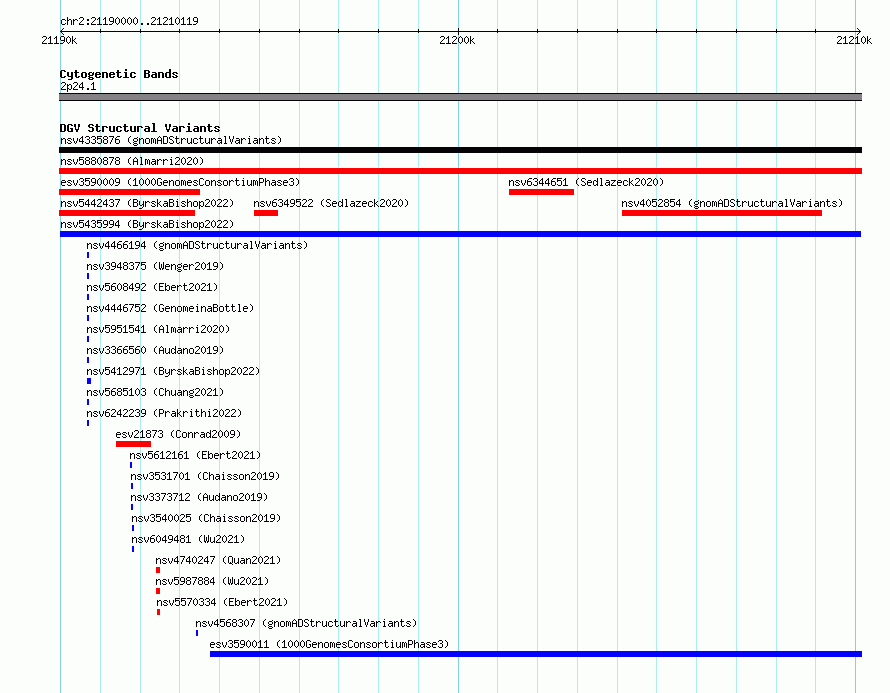Open nsv5442437 (ByrskaBishop2022) label
Viewport: 890px width, 693px height.
click(x=147, y=203)
